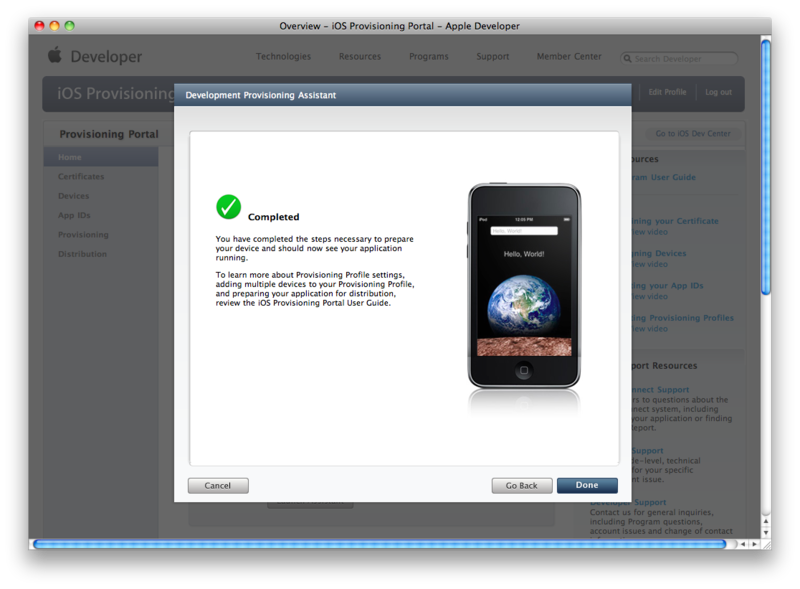Click the green zoom window button

70,26
